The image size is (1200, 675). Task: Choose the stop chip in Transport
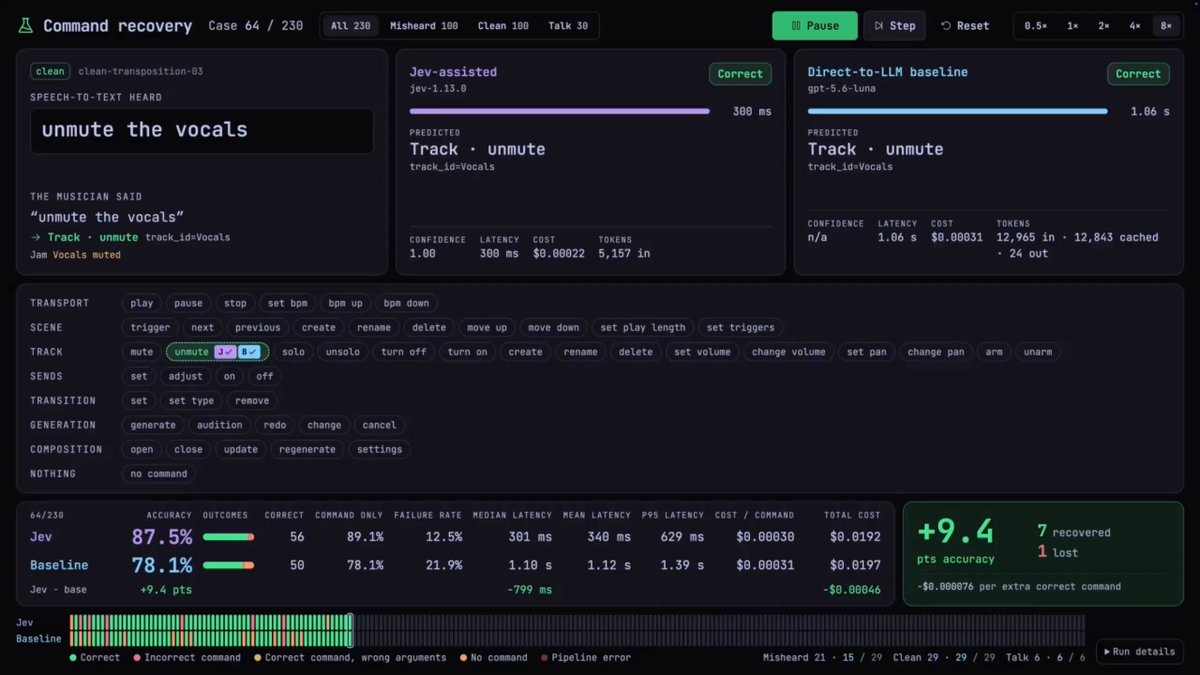(235, 303)
